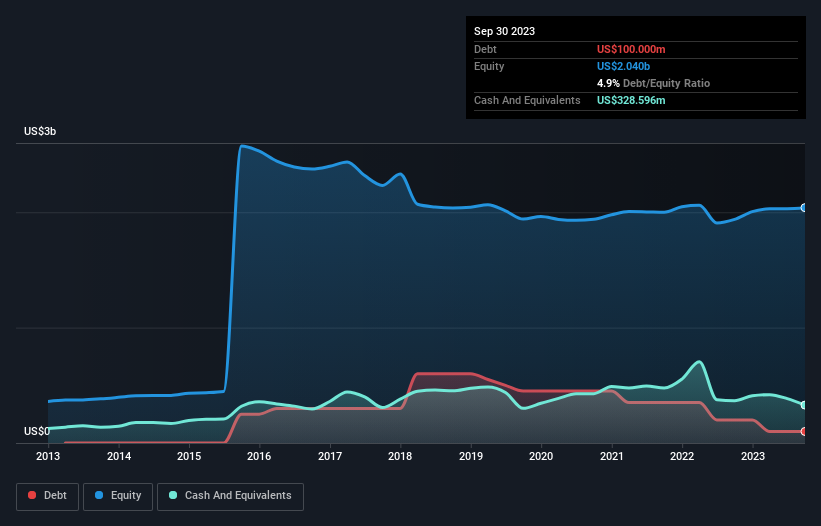Click the US$328.596m cash value
Image resolution: width=821 pixels, height=526 pixels.
click(x=631, y=100)
